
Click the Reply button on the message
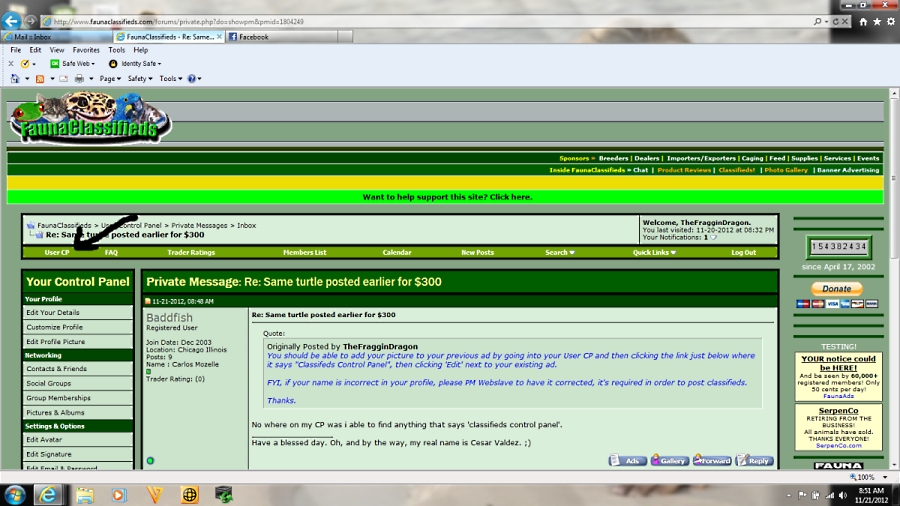coord(755,461)
